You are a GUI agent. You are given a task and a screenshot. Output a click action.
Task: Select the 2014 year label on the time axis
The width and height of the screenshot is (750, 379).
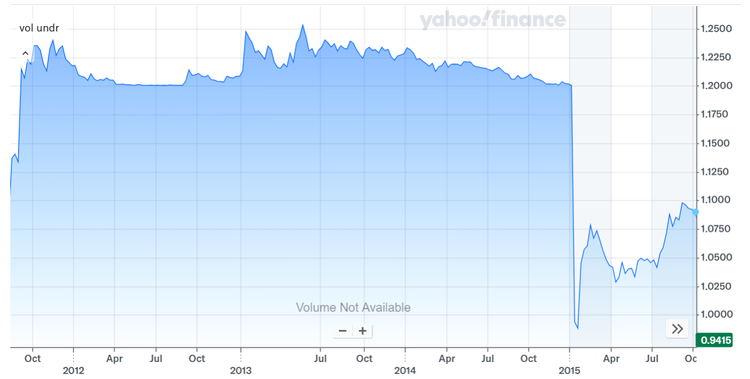pos(405,370)
